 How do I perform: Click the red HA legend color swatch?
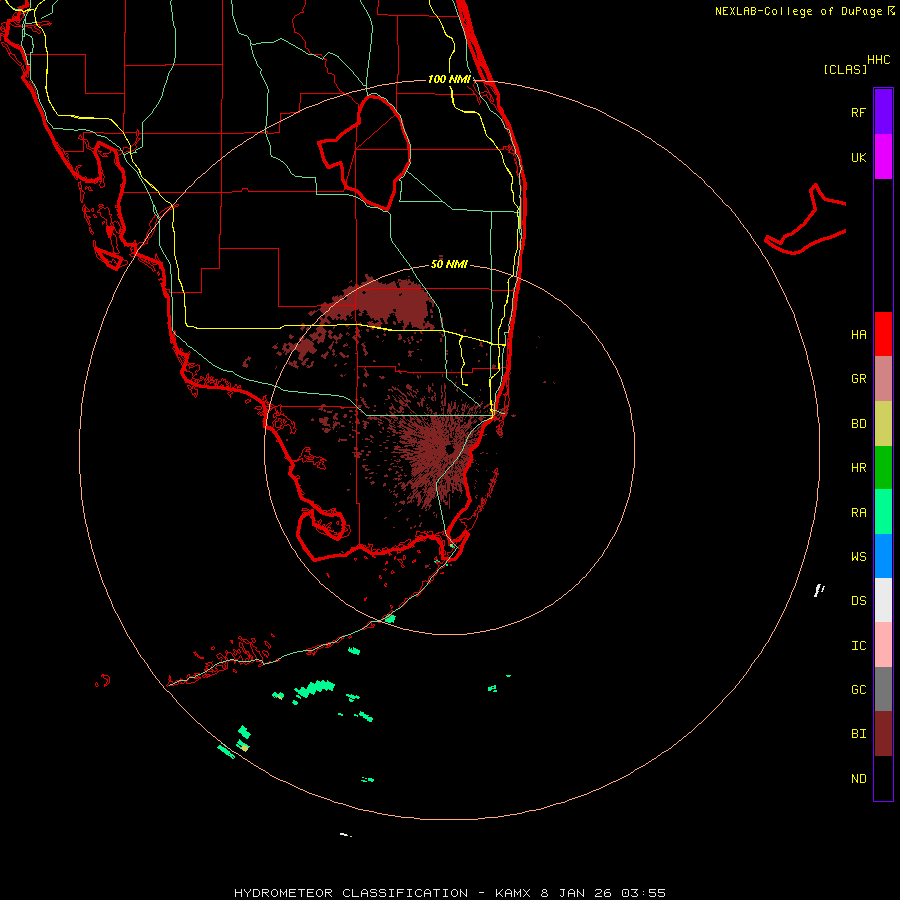click(x=883, y=334)
